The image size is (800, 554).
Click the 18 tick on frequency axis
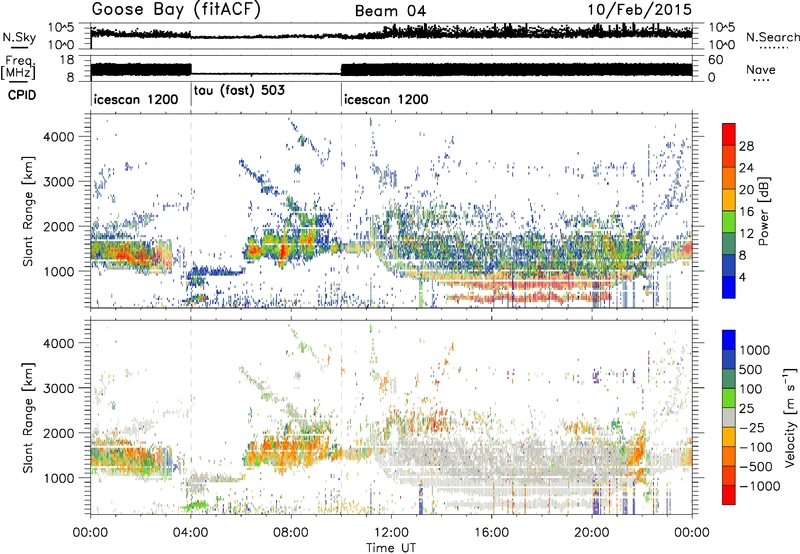tap(67, 60)
